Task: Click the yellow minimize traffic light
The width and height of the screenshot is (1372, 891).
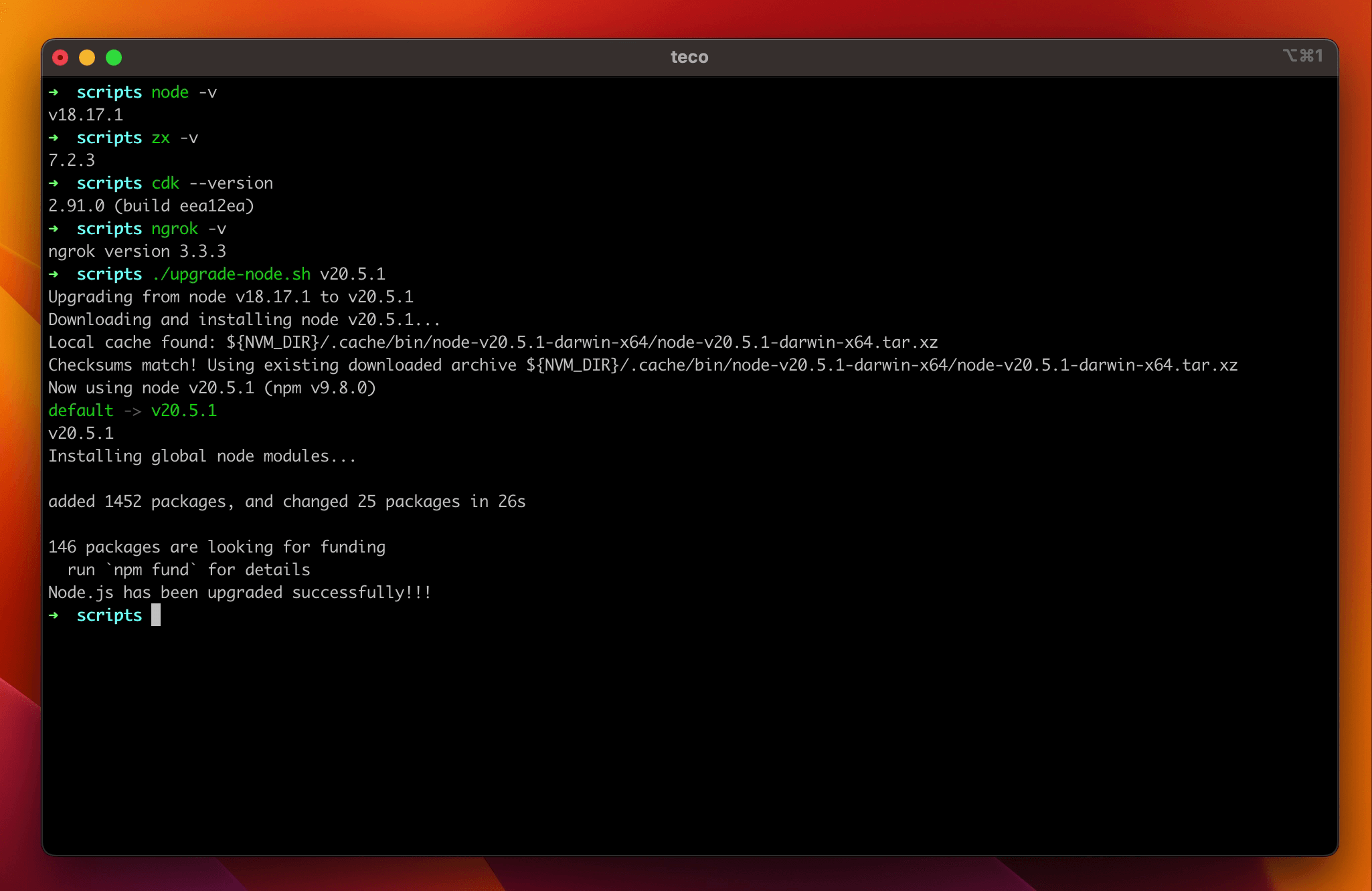Action: (88, 57)
